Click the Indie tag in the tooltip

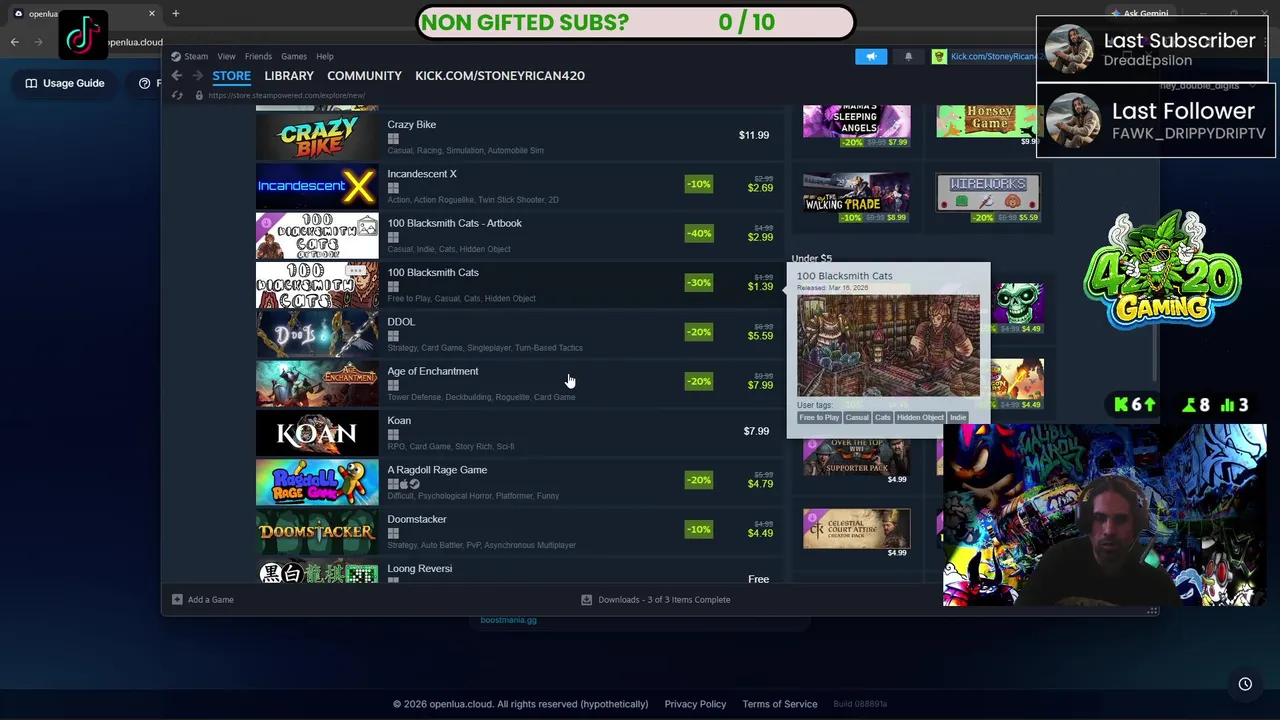point(958,417)
